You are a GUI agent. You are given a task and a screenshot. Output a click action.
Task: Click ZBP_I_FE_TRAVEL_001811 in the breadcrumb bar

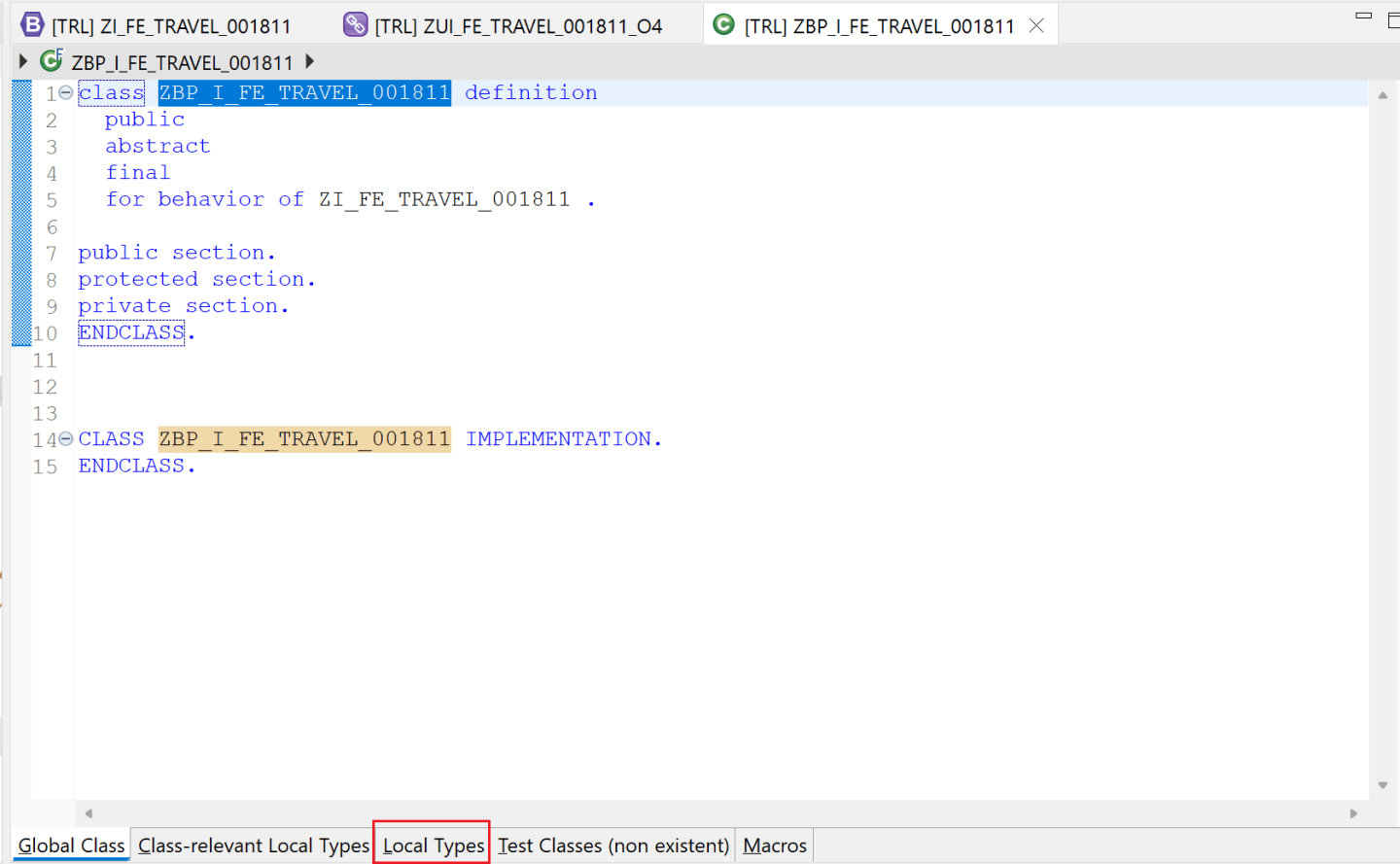[x=182, y=62]
